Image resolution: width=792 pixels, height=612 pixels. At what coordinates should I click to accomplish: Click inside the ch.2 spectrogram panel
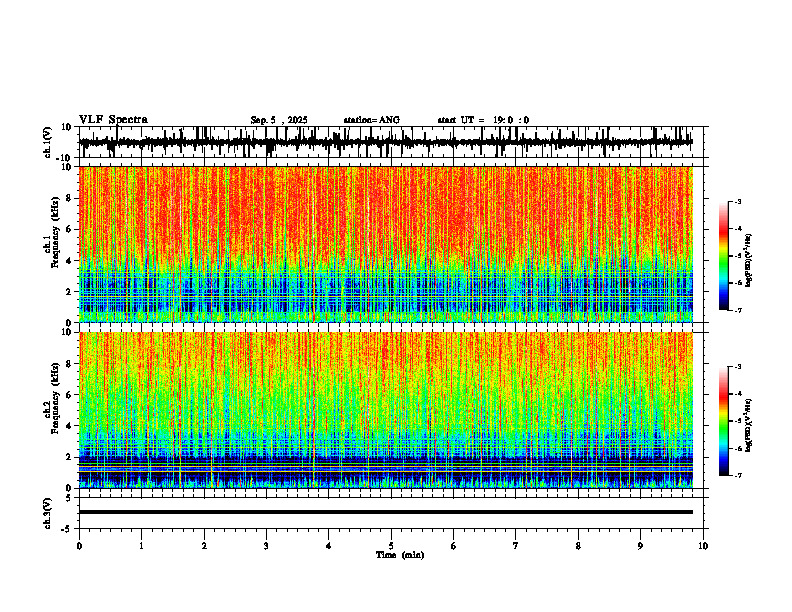click(x=386, y=410)
